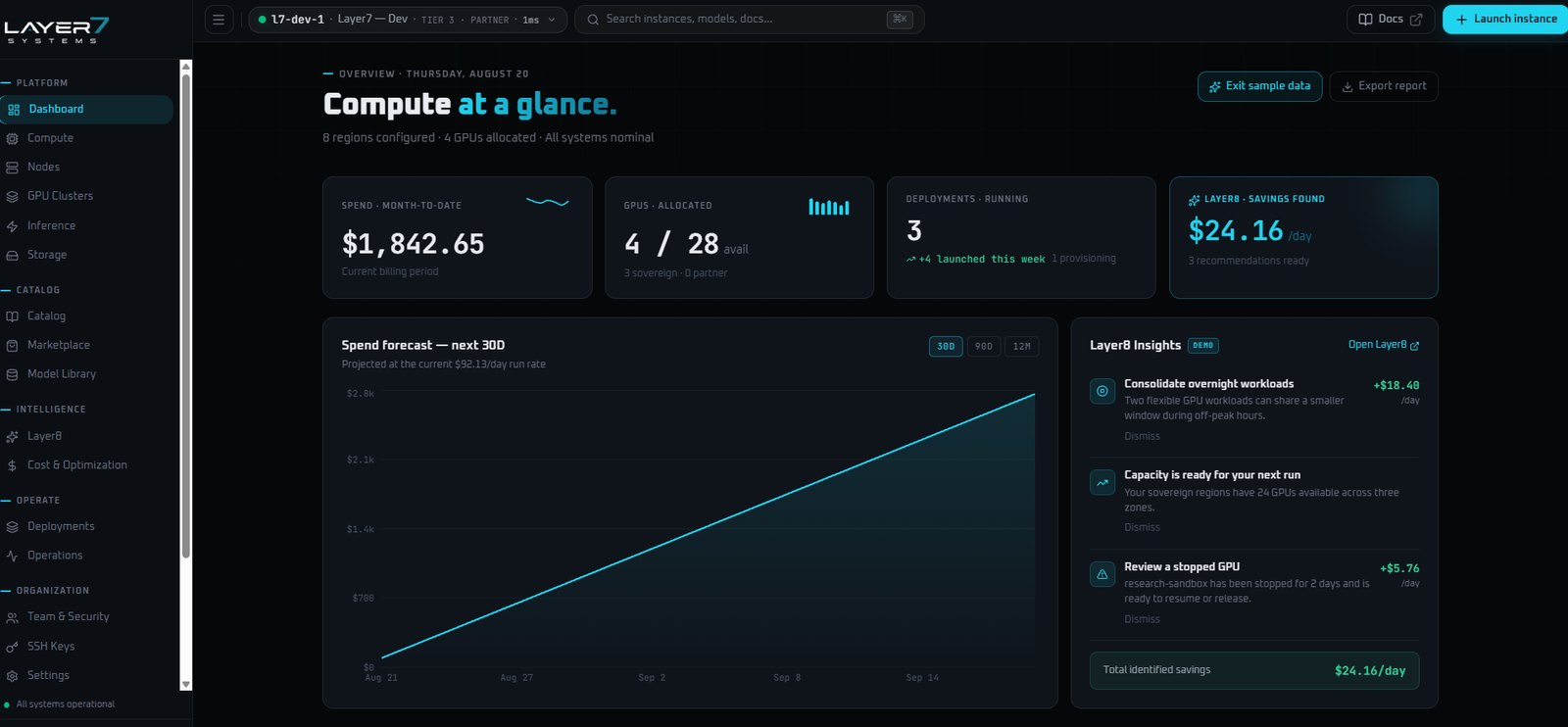
Task: Click the Export report button
Action: click(x=1383, y=86)
